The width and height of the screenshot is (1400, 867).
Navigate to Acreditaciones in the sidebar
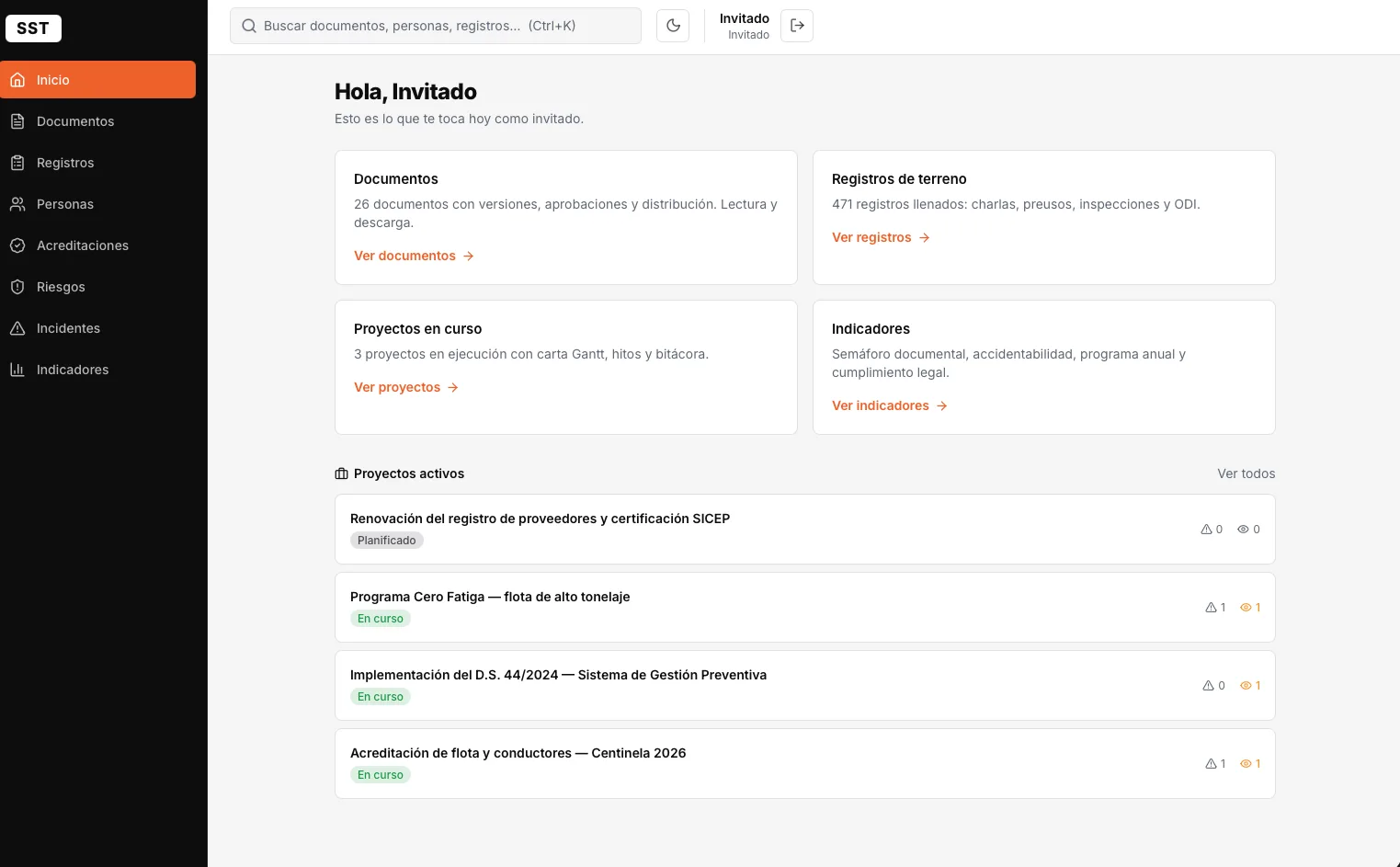click(98, 245)
